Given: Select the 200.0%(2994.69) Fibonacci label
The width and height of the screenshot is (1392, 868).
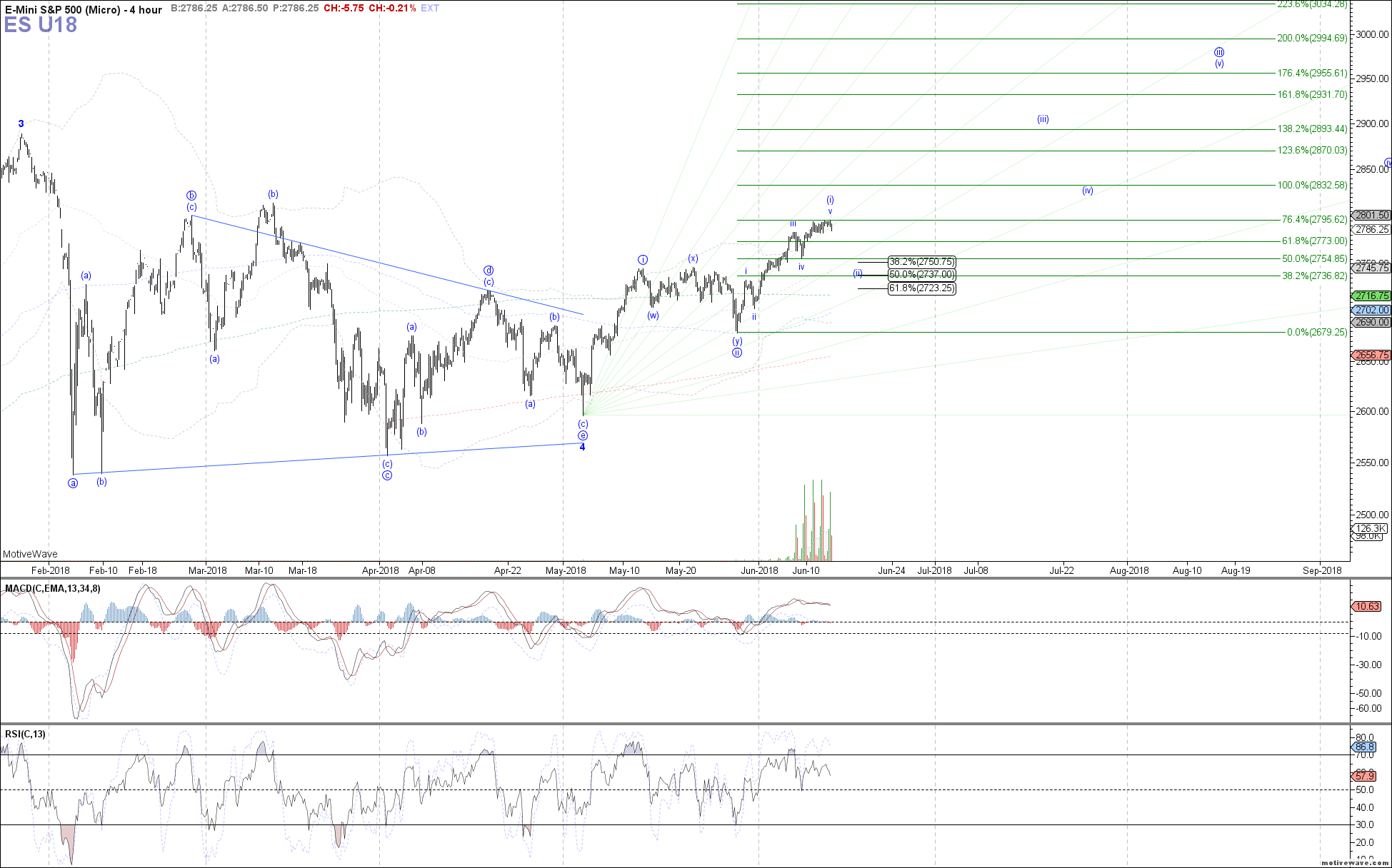Looking at the screenshot, I should [1312, 39].
